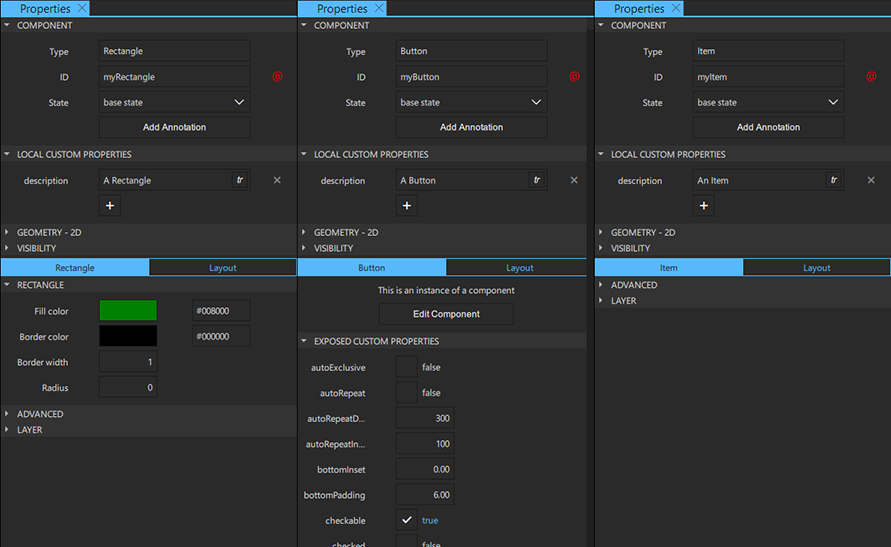The width and height of the screenshot is (891, 547).
Task: Click the Edit Component button
Action: 446,314
